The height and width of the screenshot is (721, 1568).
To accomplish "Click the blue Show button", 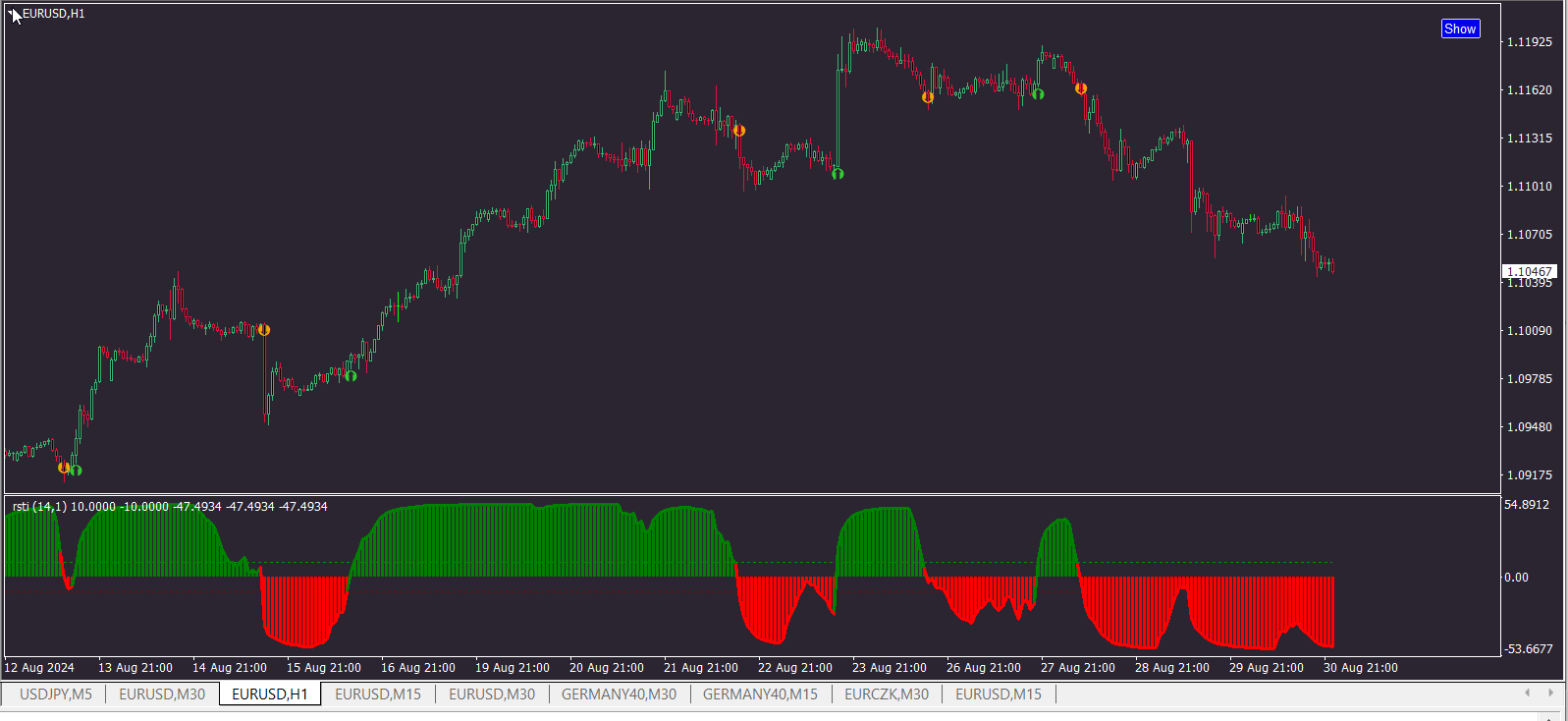I will tap(1460, 28).
